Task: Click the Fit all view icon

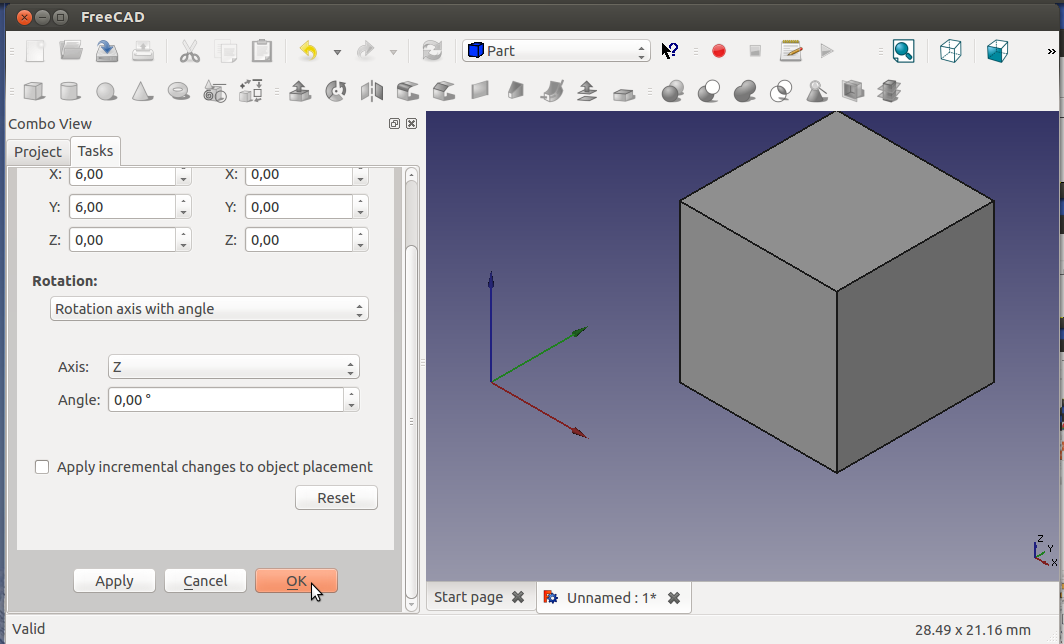Action: point(903,51)
